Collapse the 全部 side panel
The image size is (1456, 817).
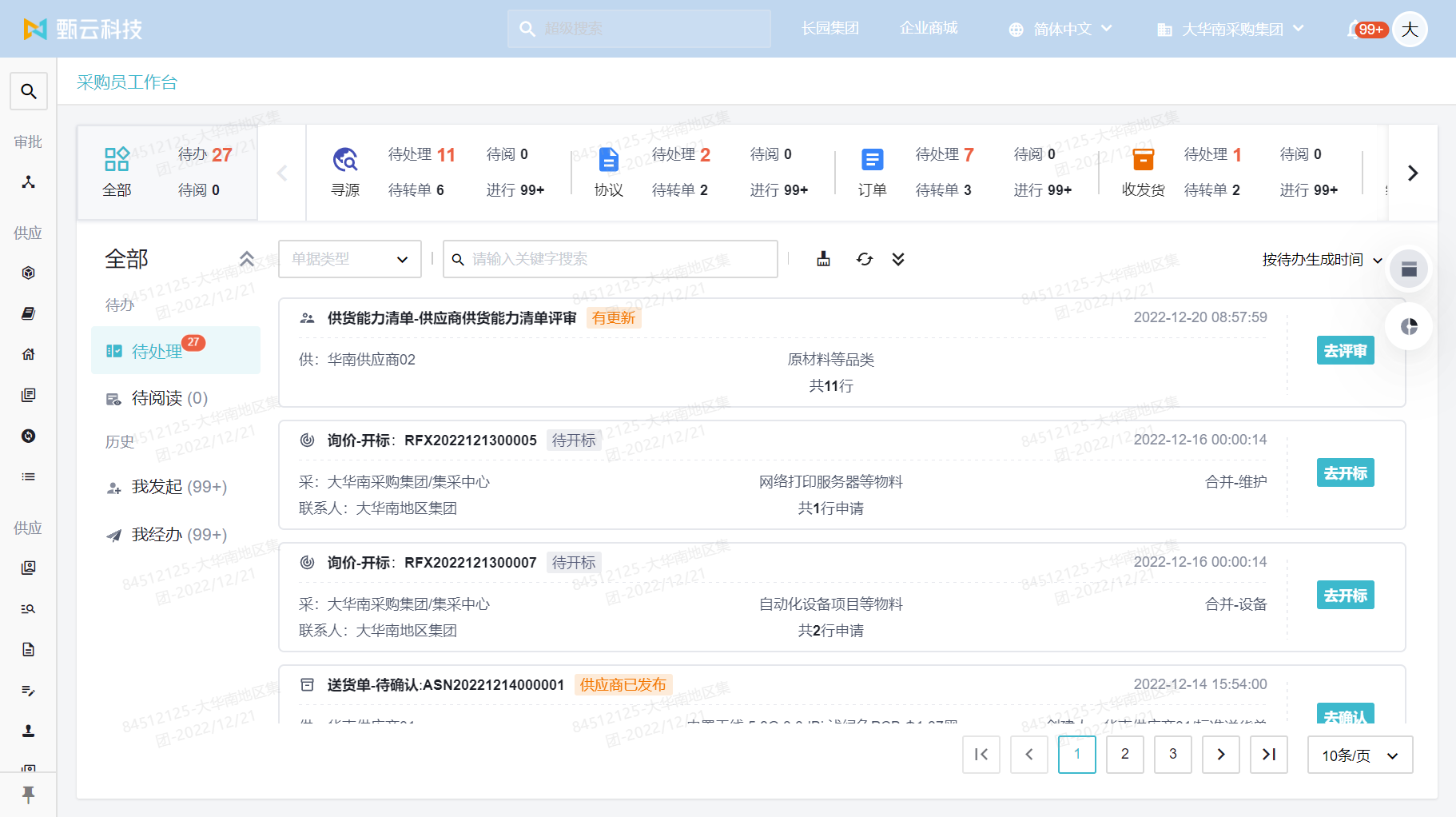247,259
